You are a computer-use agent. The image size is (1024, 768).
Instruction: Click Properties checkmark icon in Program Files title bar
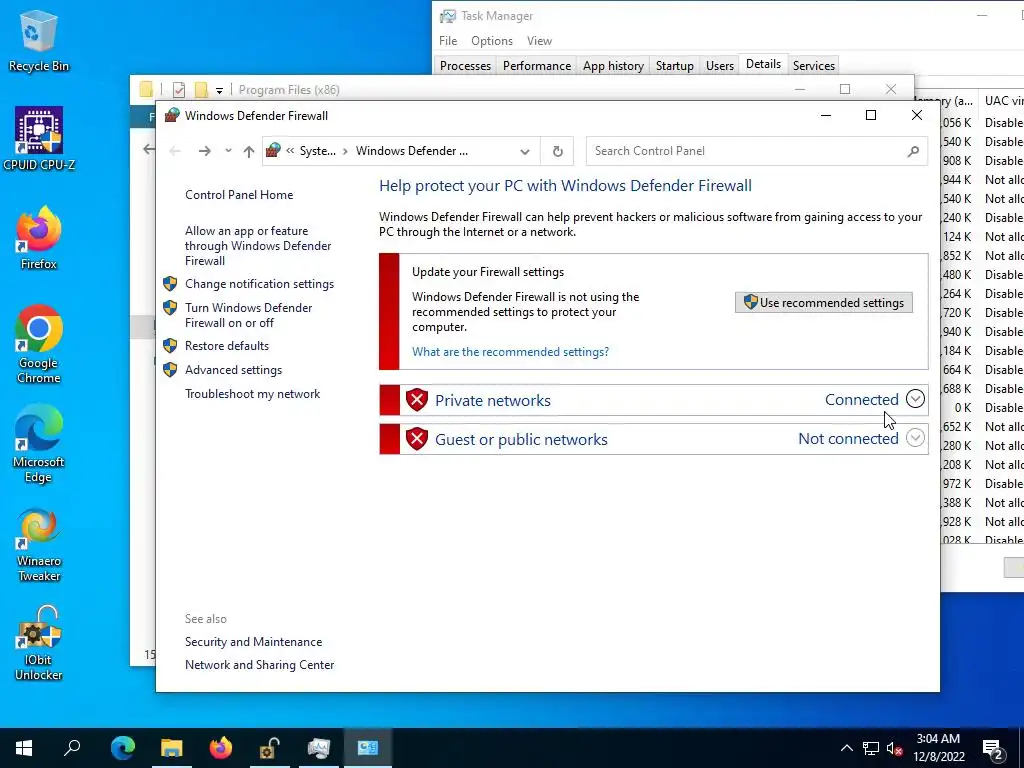178,89
